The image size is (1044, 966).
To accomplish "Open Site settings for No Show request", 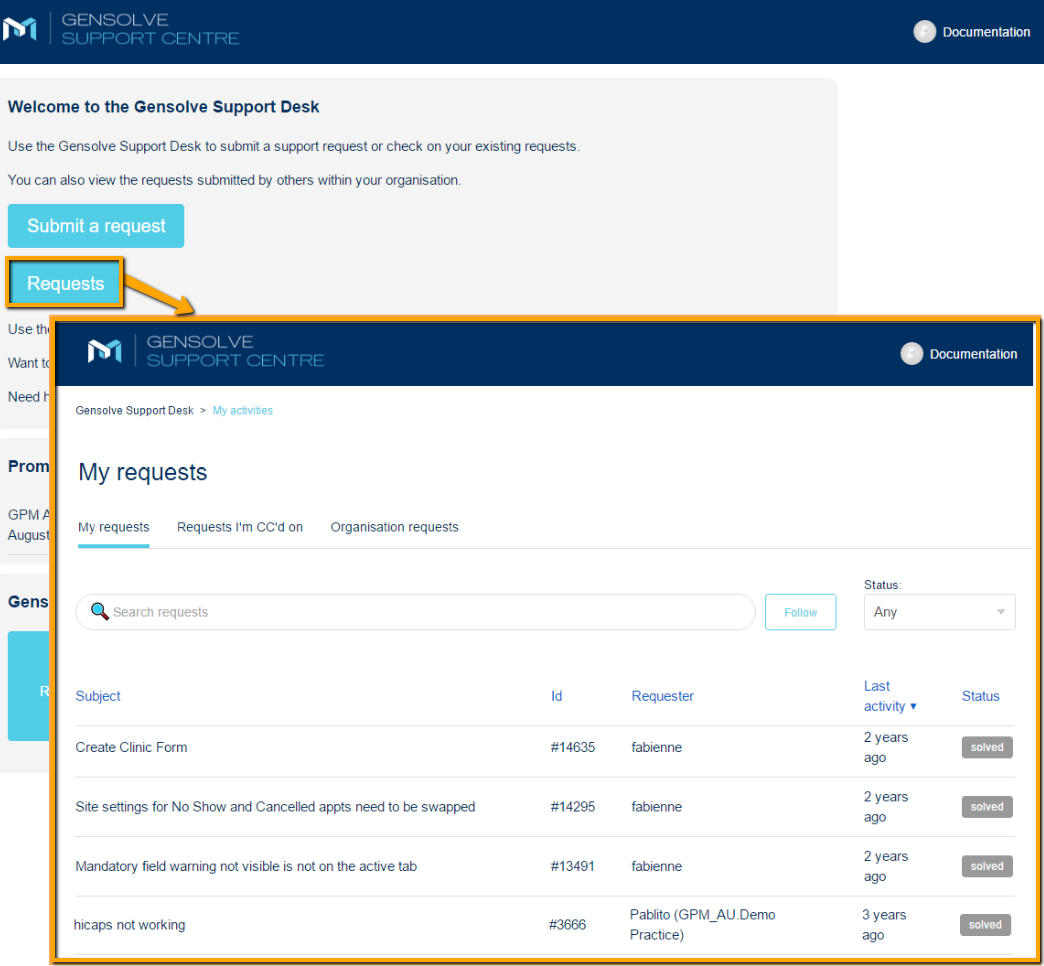I will point(275,807).
